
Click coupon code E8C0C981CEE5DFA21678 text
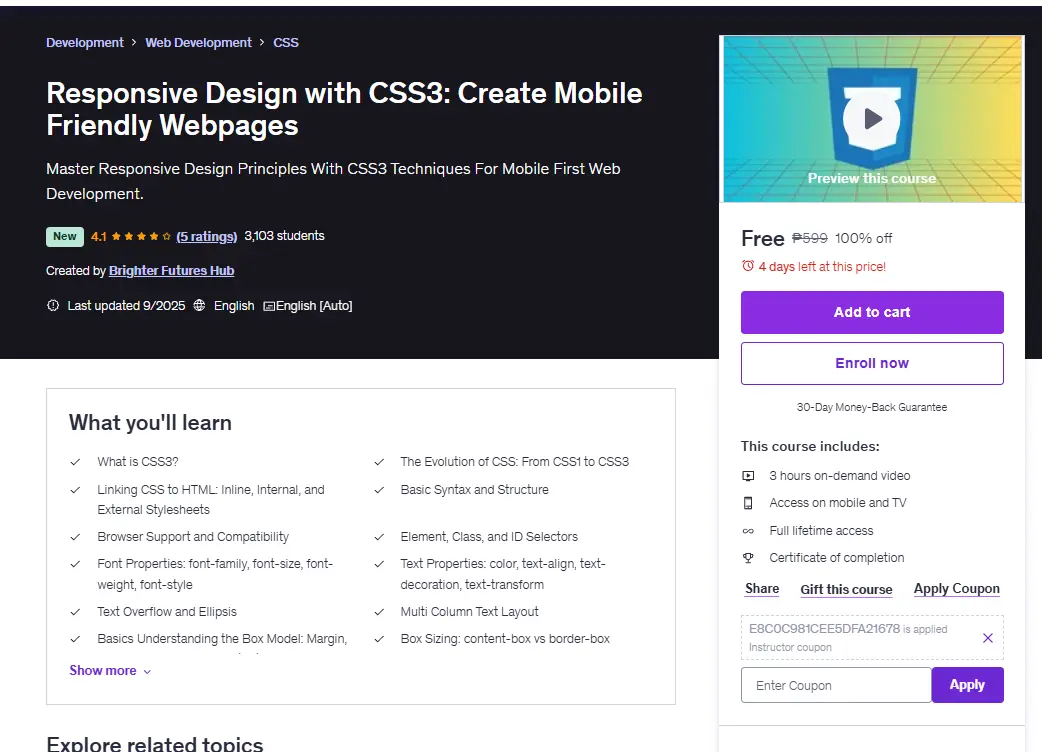824,628
